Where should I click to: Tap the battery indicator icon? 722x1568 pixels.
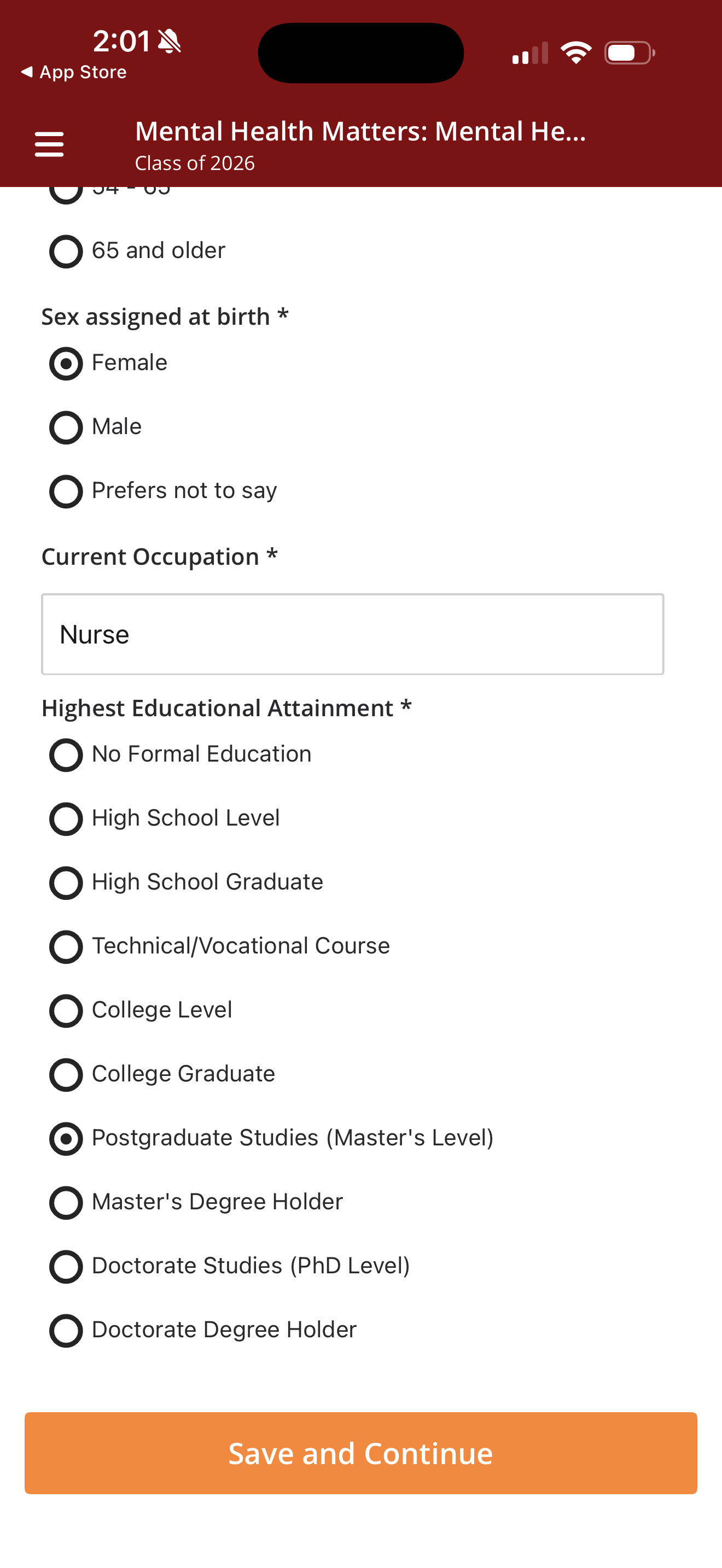[x=629, y=53]
